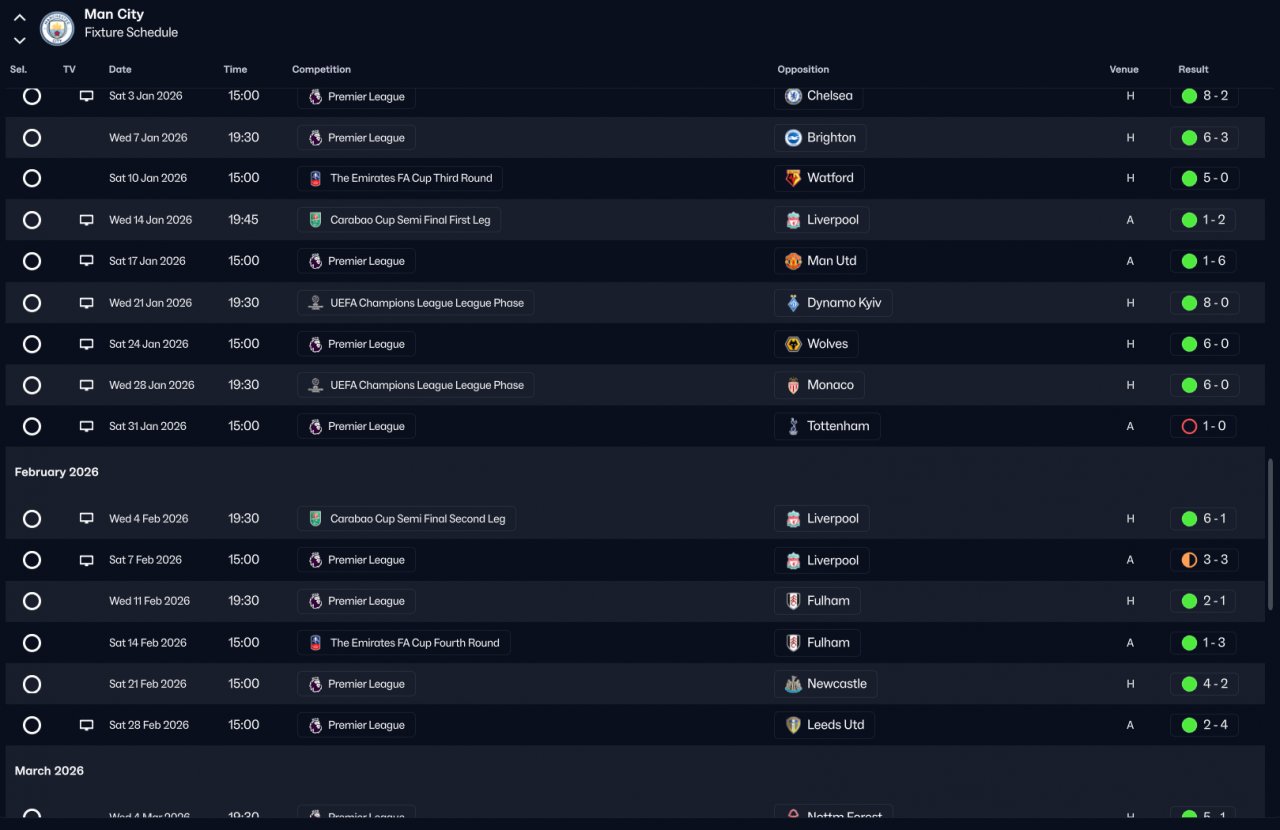The width and height of the screenshot is (1280, 830).
Task: Open The Emirates FA Cup Fourth Round
Action: point(404,643)
